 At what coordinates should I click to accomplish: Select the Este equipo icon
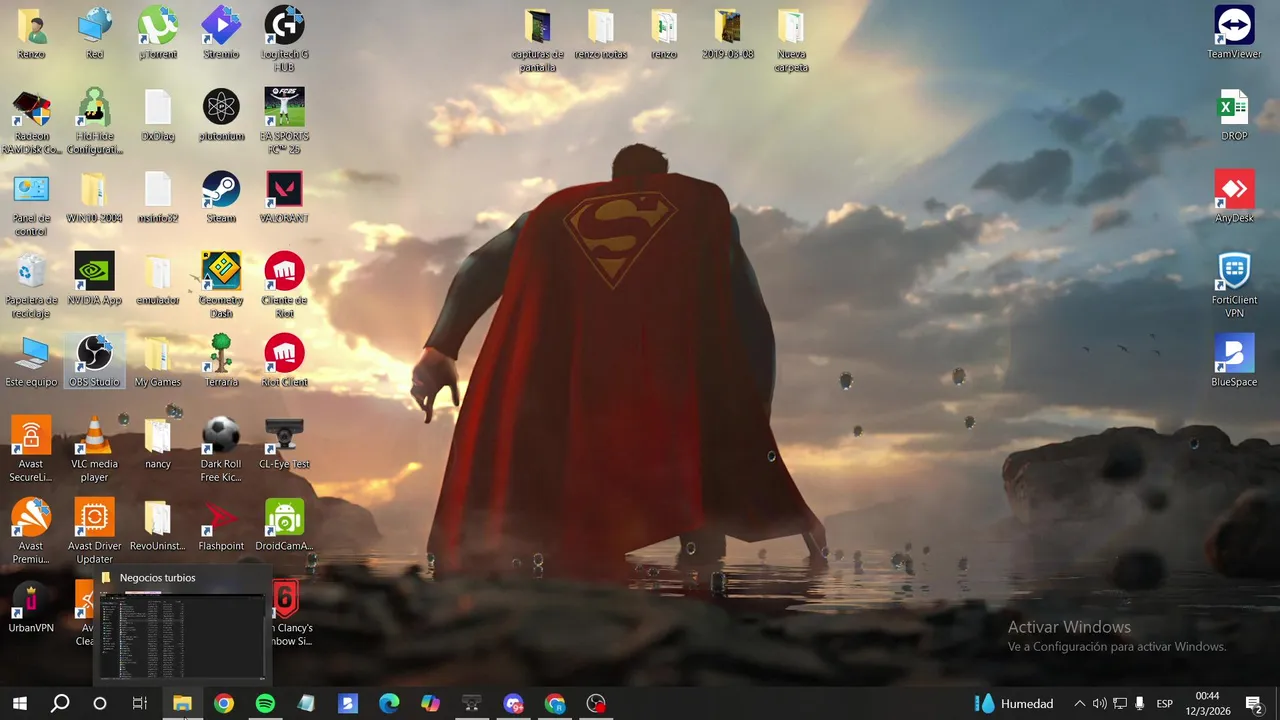click(31, 361)
